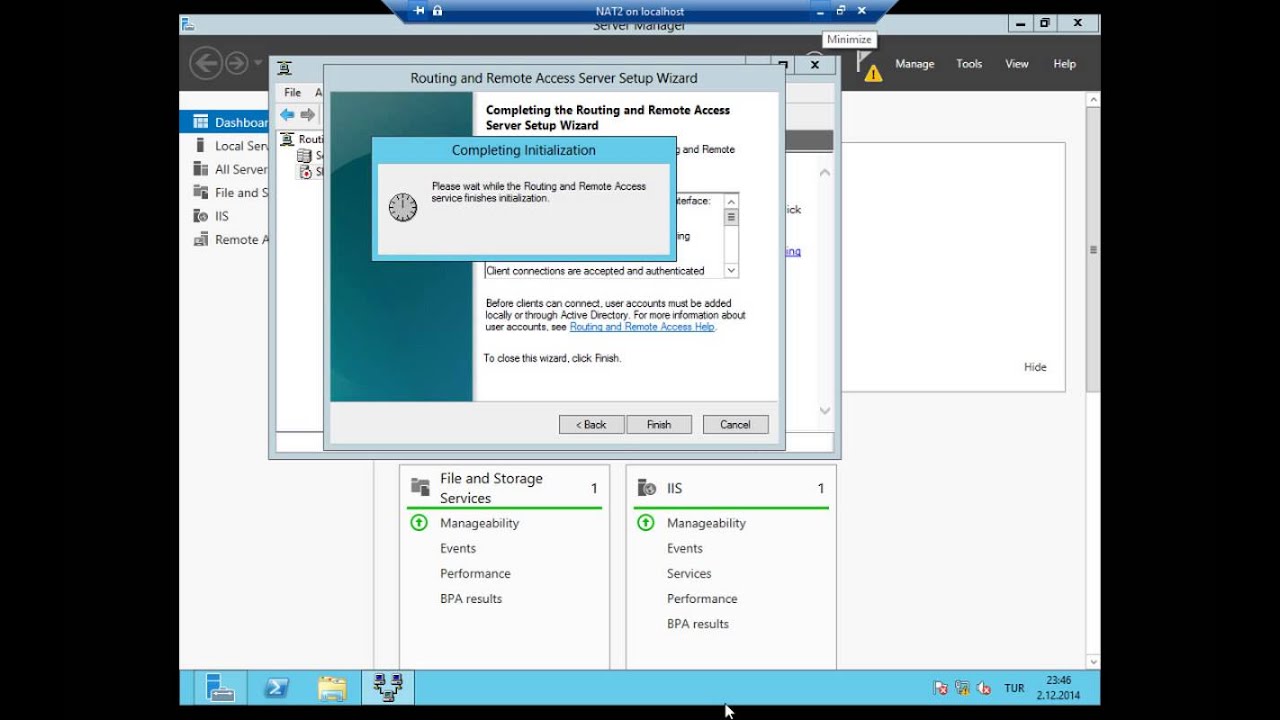Image resolution: width=1280 pixels, height=720 pixels.
Task: Click BPA results in the File and Storage Services tile
Action: tap(471, 598)
